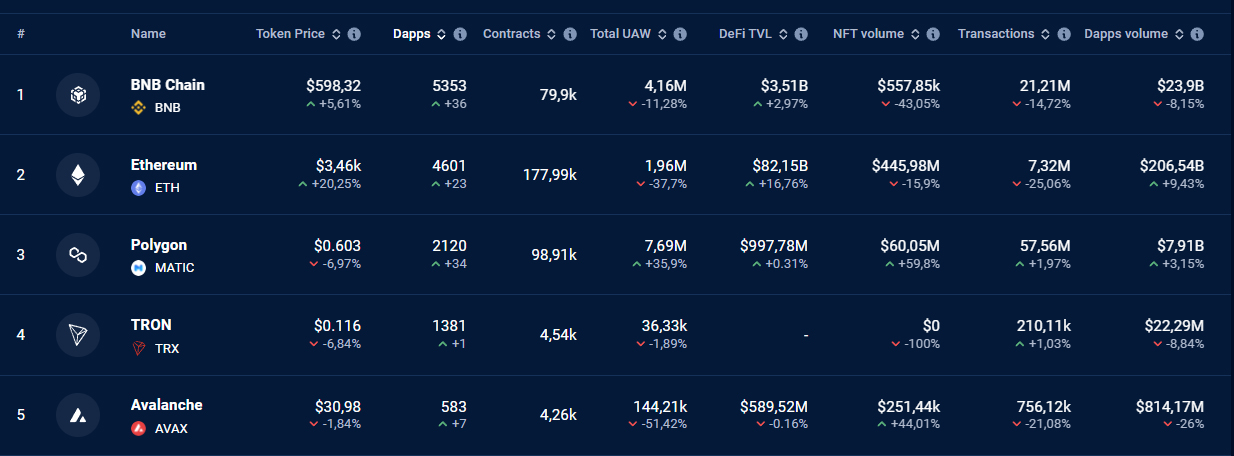Screen dimensions: 1234x456
Task: Click the small BNB token icon
Action: (x=139, y=108)
